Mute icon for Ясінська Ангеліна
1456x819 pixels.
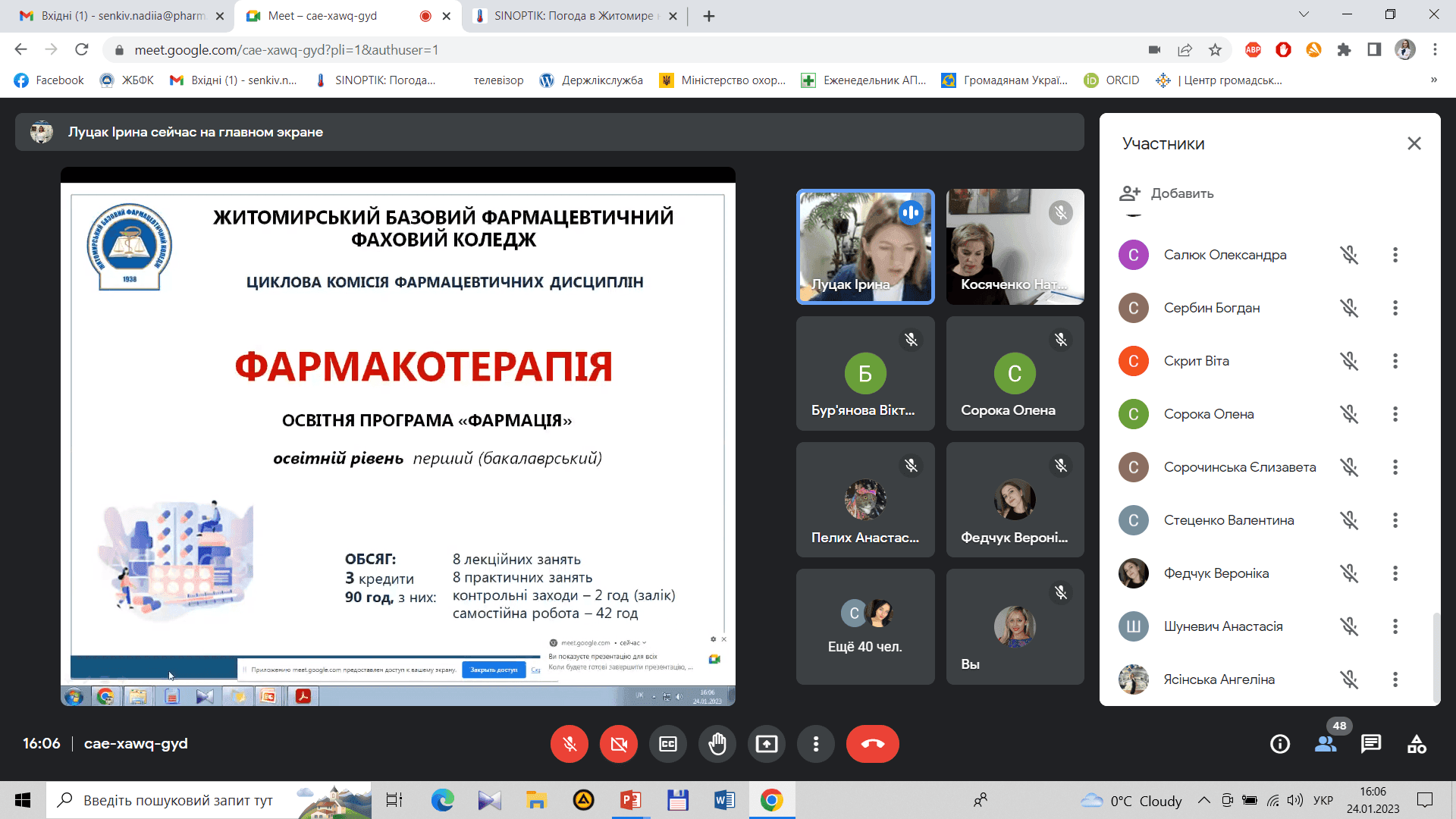(x=1349, y=679)
